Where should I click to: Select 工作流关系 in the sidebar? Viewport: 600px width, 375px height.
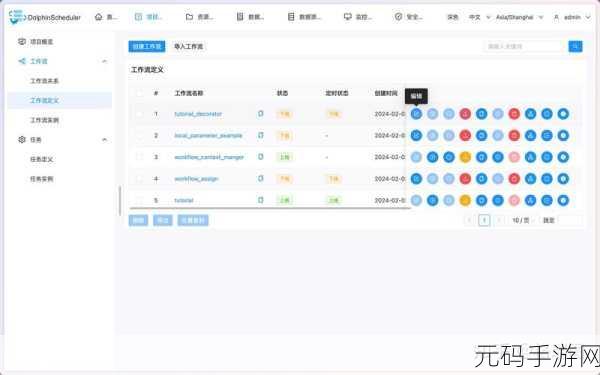44,81
